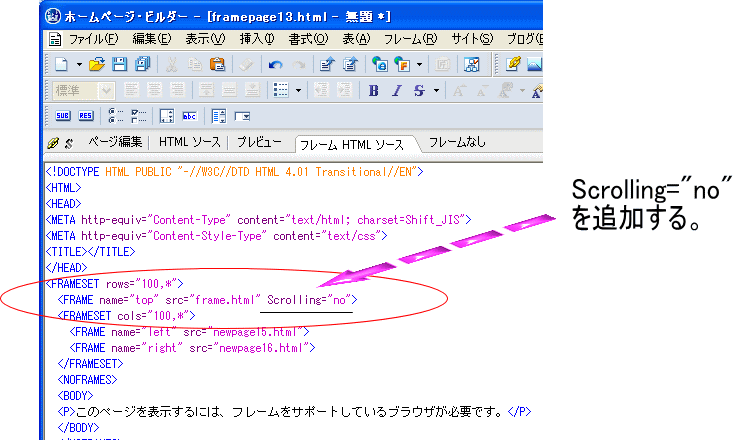Preview in Firefox browser icon
Viewport: 735px width, 440px height.
pyautogui.click(x=402, y=64)
